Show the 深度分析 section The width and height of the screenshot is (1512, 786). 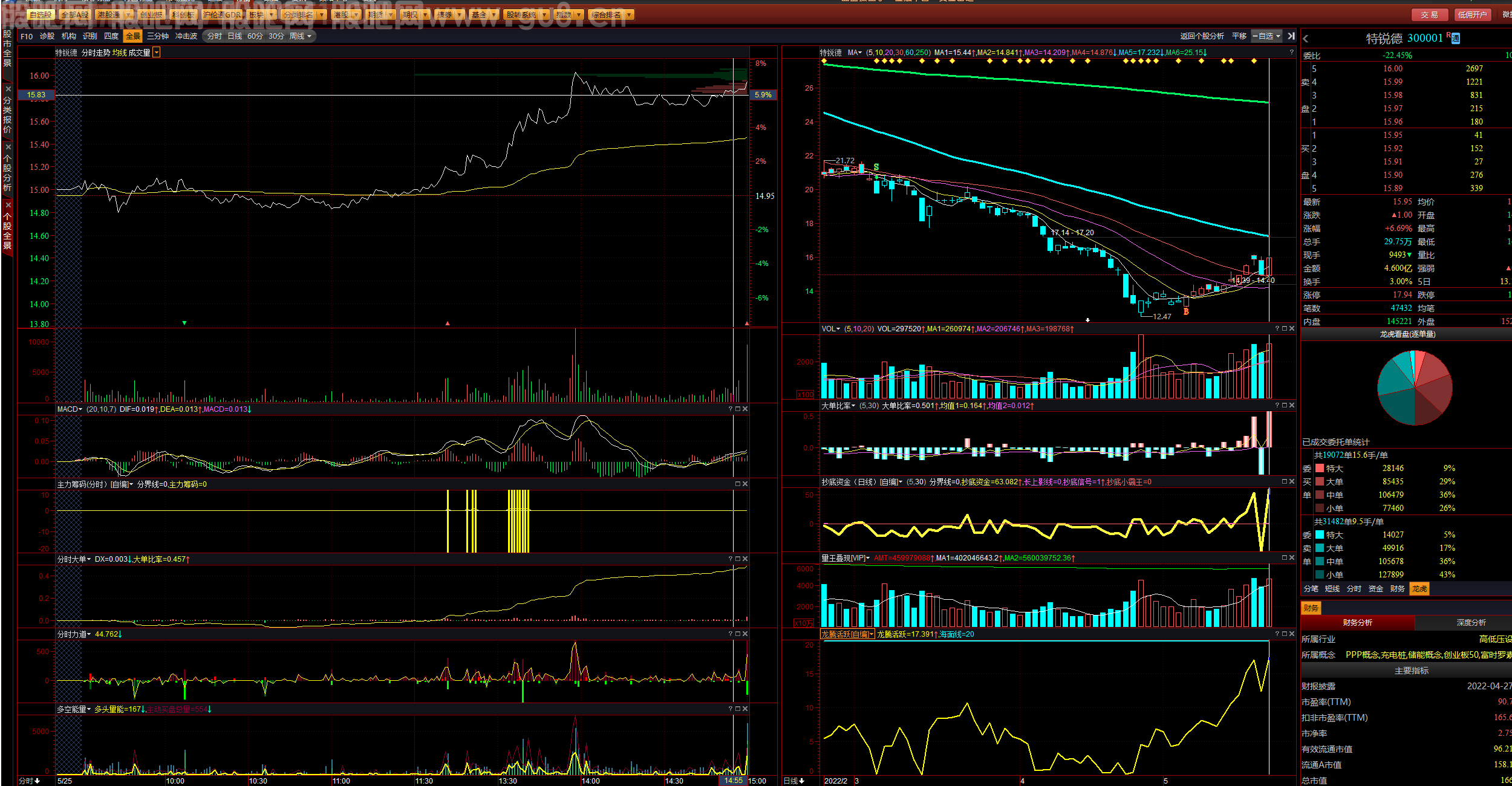coord(1471,623)
